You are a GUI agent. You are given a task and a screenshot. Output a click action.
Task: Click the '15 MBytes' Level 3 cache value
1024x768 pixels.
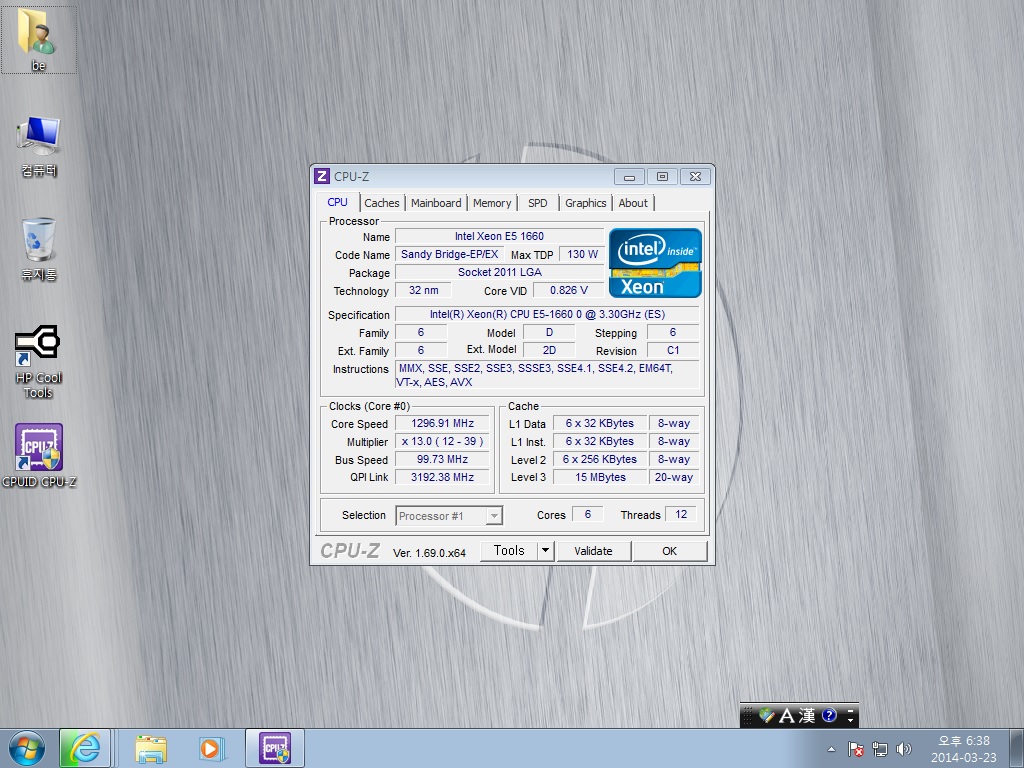600,477
